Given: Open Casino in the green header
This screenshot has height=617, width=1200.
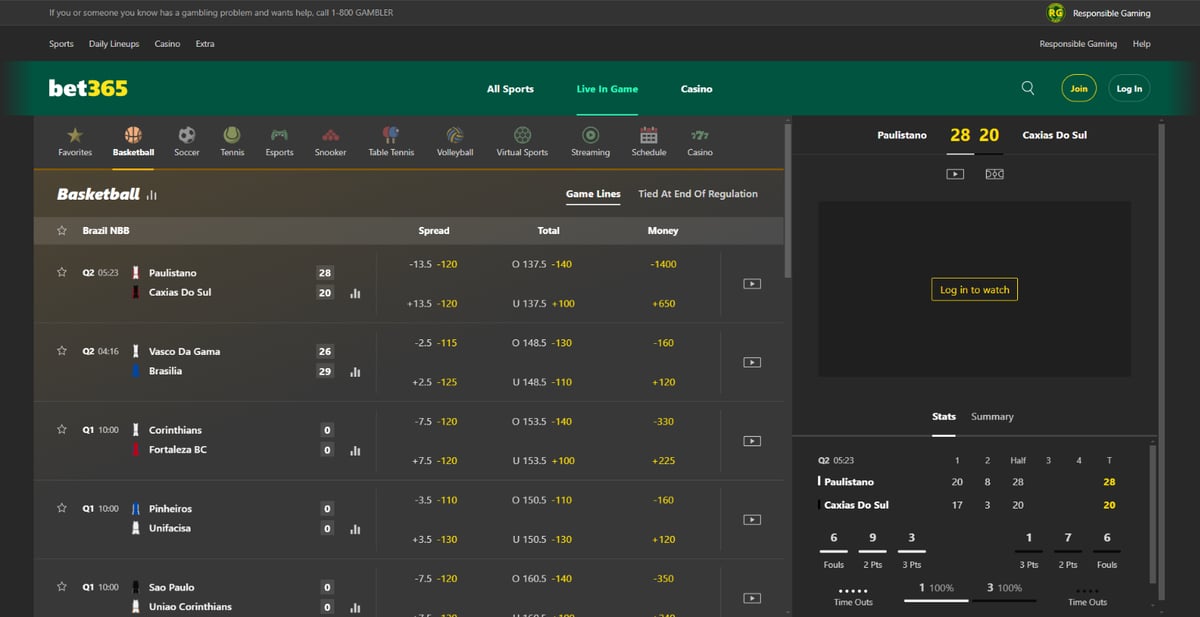Looking at the screenshot, I should pos(697,89).
